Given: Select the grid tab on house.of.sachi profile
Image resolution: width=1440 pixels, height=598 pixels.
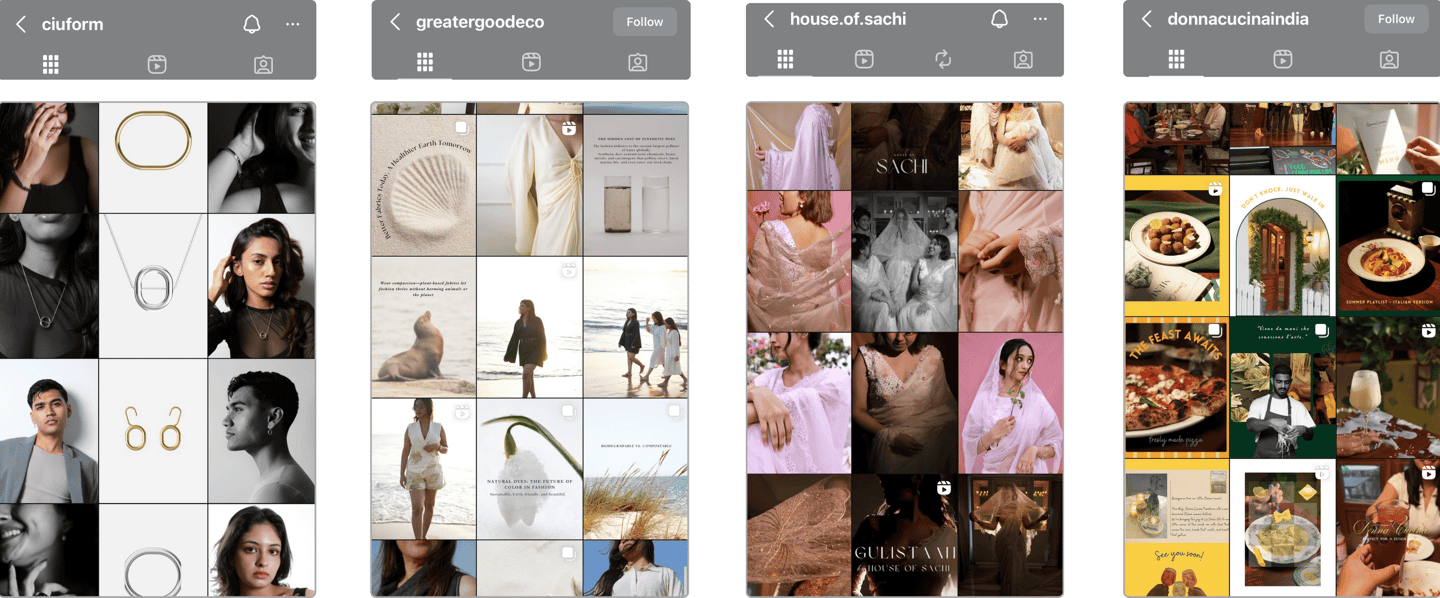Looking at the screenshot, I should (785, 60).
